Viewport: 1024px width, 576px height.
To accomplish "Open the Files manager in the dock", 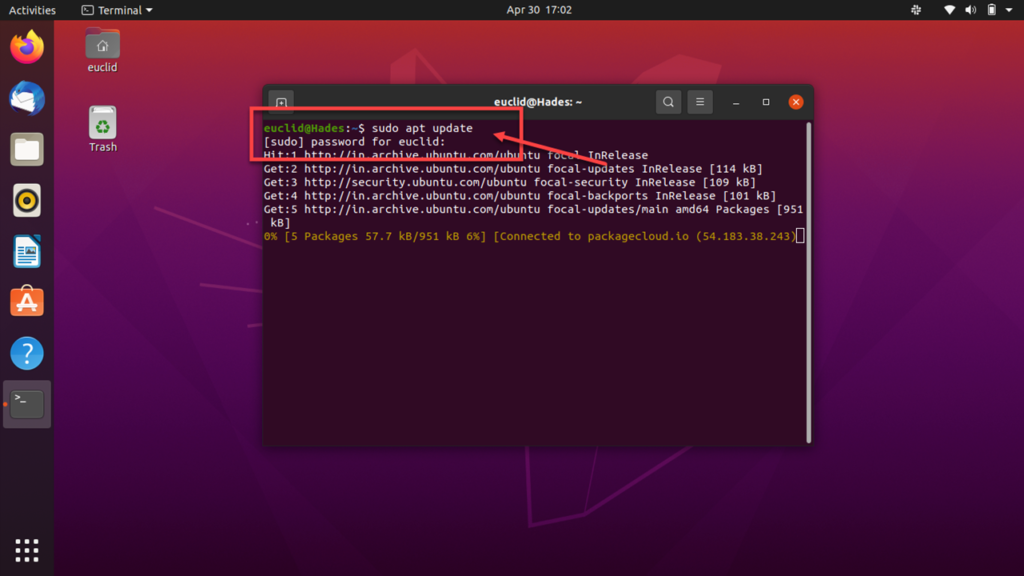I will (x=27, y=150).
